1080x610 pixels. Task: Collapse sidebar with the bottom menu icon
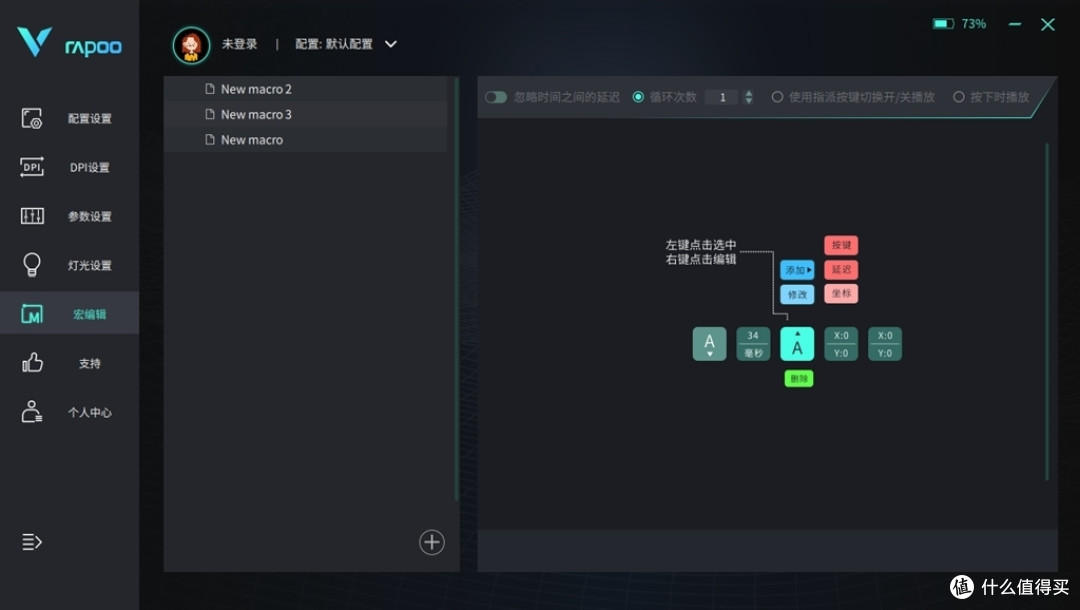pos(32,542)
